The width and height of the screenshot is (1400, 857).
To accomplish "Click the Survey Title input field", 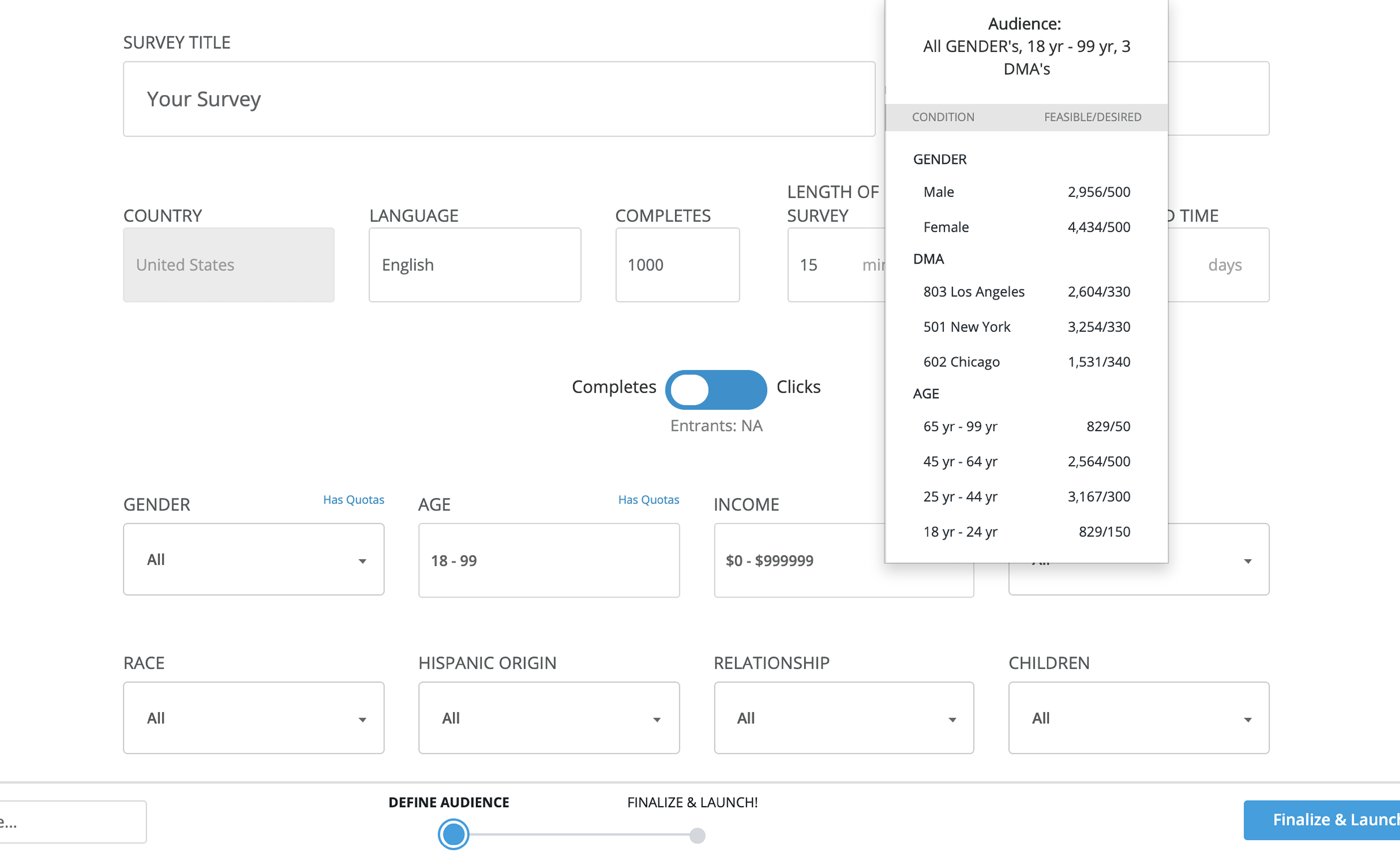I will coord(499,99).
